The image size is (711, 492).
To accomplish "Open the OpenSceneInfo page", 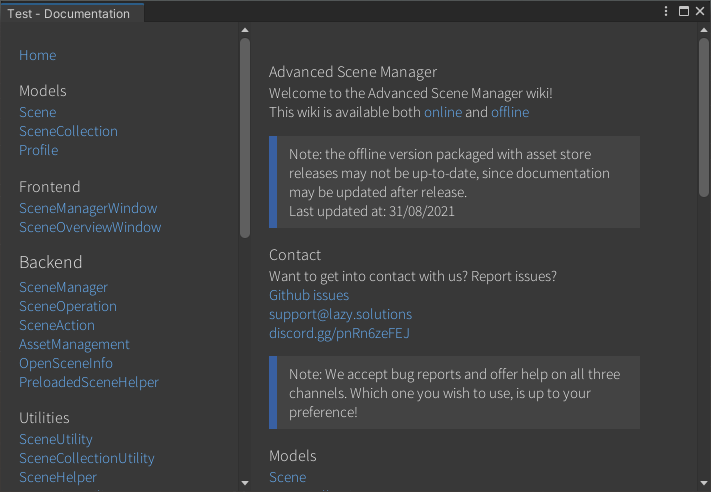I will 66,364.
